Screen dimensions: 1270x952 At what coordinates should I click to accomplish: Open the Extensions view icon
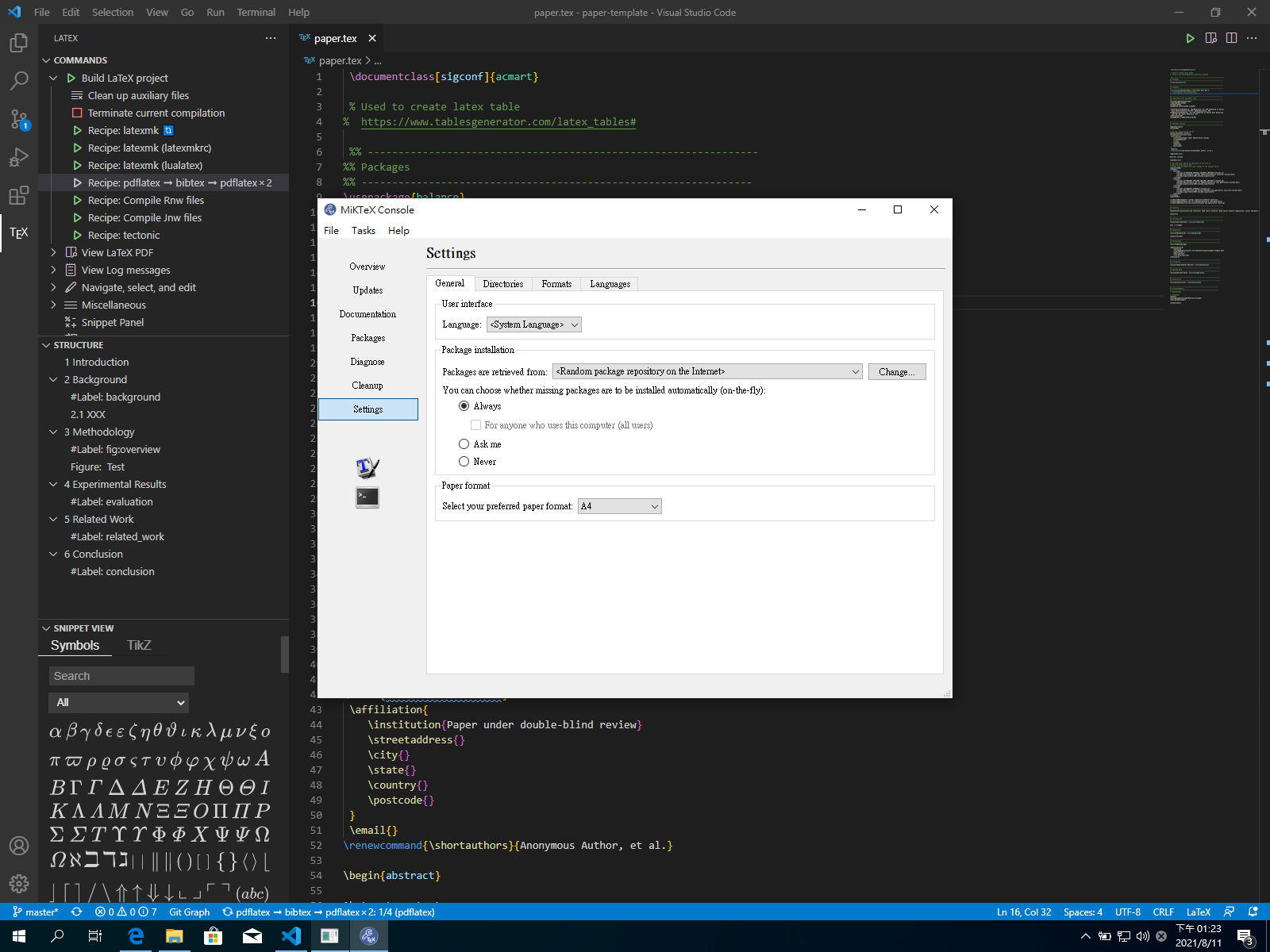(x=19, y=195)
